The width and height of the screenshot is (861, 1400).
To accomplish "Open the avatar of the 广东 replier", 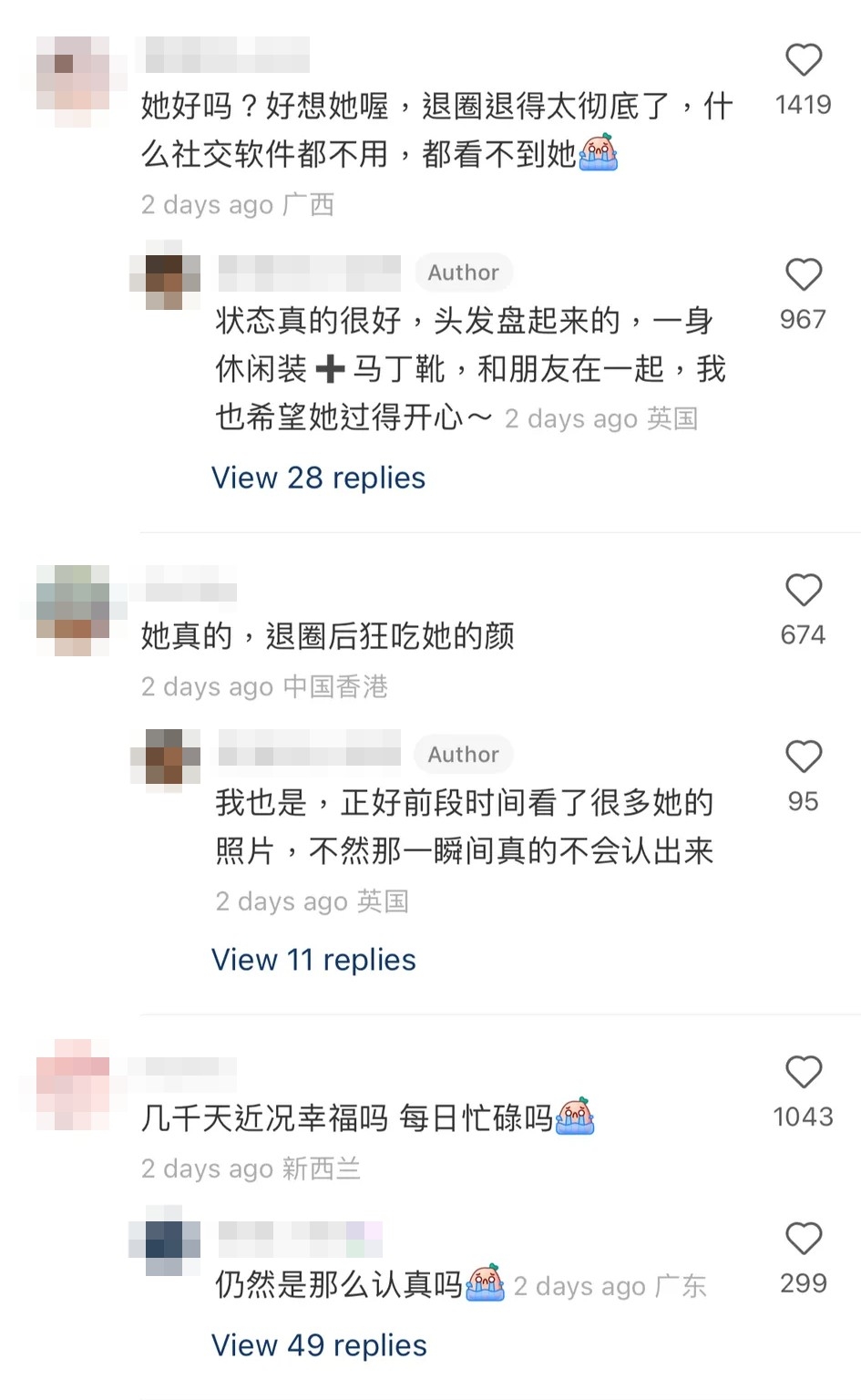I will [x=165, y=1240].
